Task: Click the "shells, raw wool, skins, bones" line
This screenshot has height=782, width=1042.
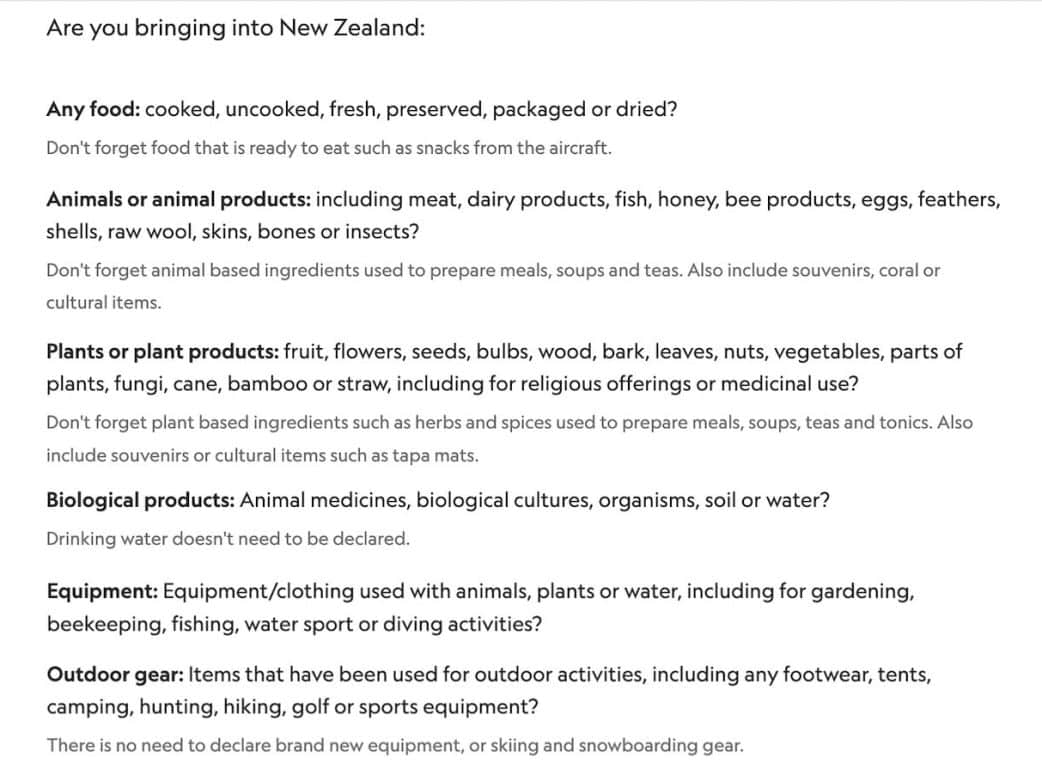Action: [x=232, y=232]
